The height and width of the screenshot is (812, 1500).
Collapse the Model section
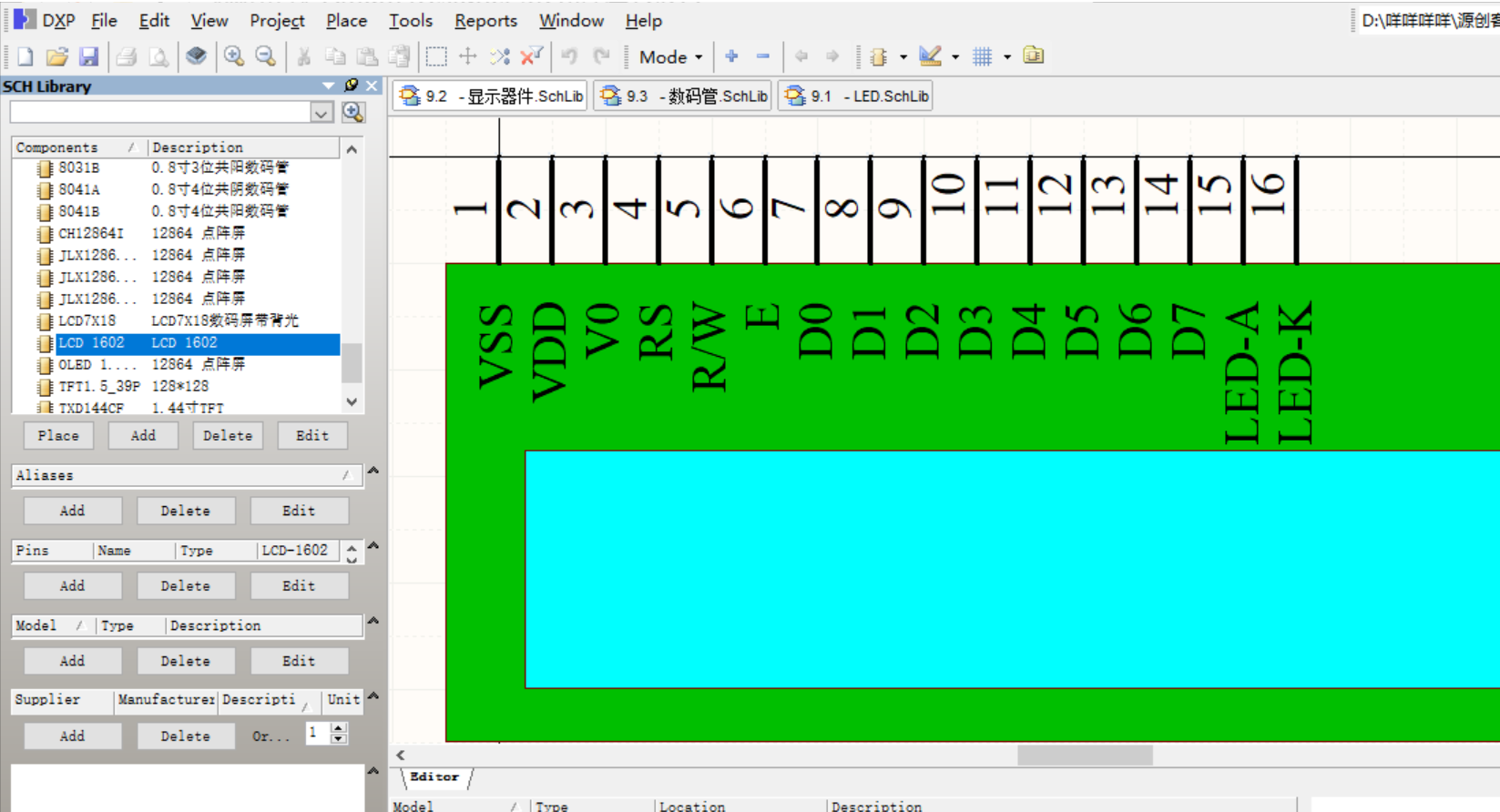tap(373, 622)
